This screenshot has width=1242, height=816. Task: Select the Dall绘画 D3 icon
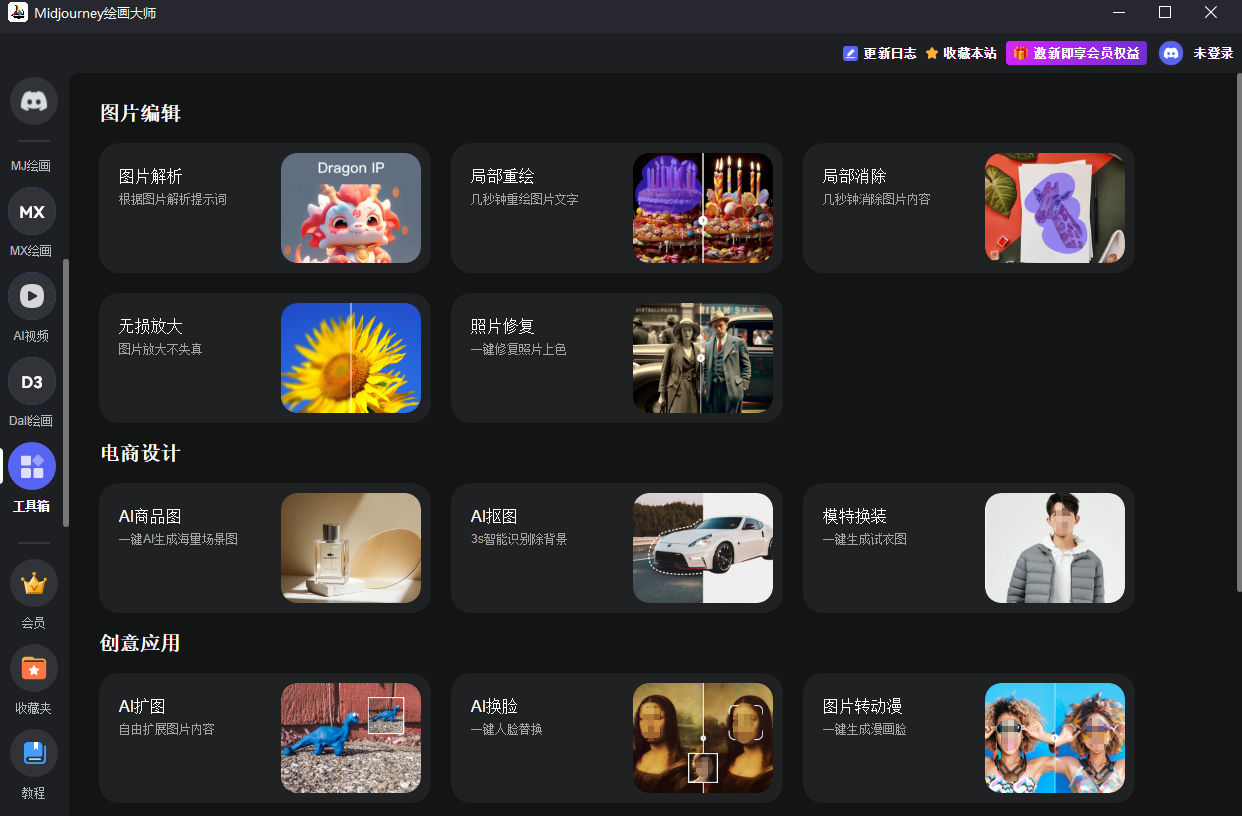pyautogui.click(x=31, y=381)
